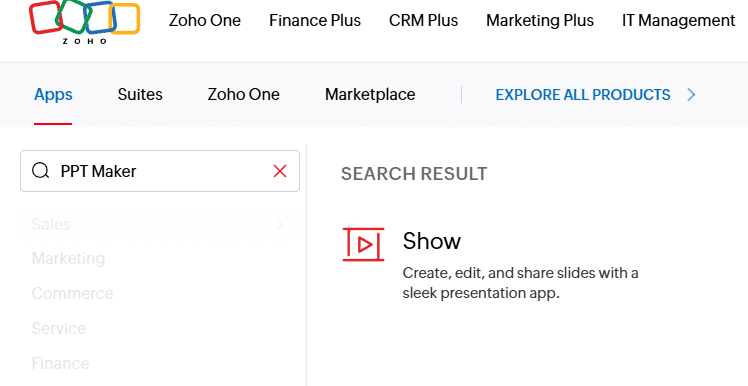Open the Show search result title
Screen dimensions: 748x386
point(432,241)
